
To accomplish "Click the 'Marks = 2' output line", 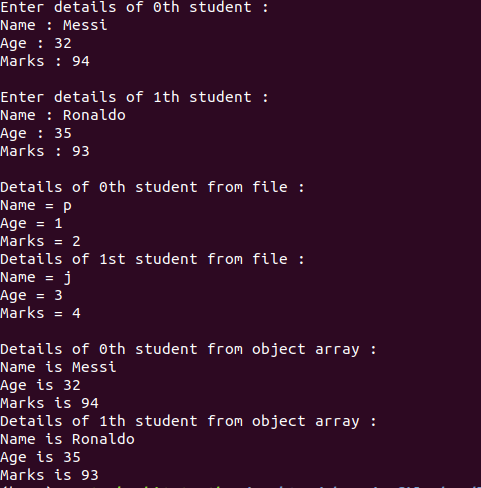I will tap(40, 241).
